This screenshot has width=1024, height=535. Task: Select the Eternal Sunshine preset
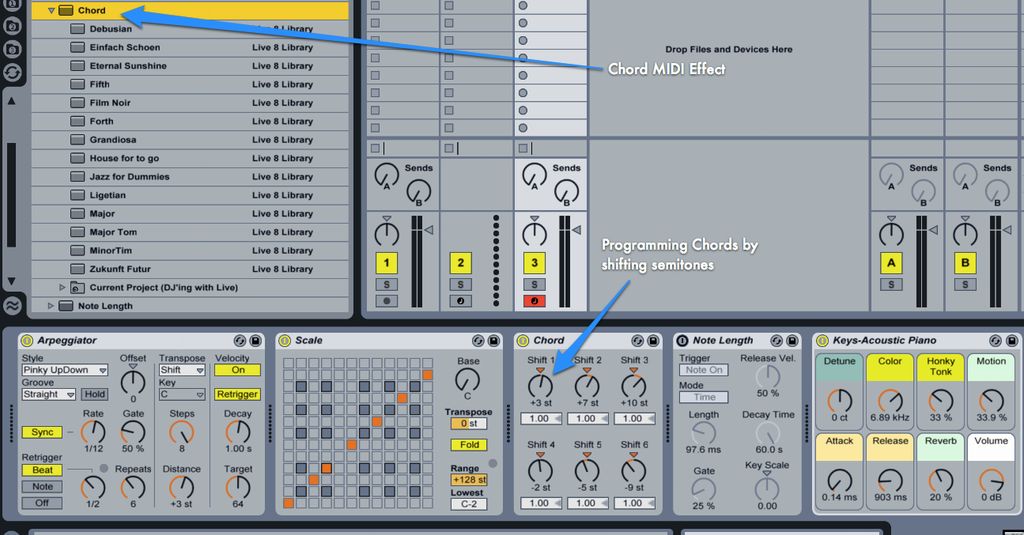coord(190,66)
